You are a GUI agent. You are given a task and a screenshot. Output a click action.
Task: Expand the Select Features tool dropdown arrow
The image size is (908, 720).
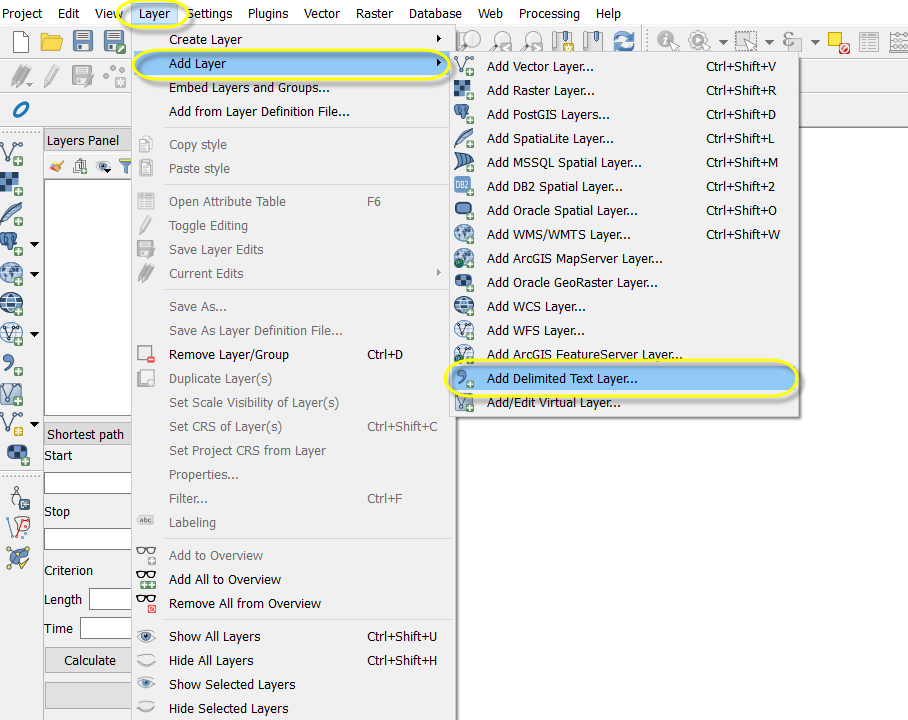tap(770, 42)
